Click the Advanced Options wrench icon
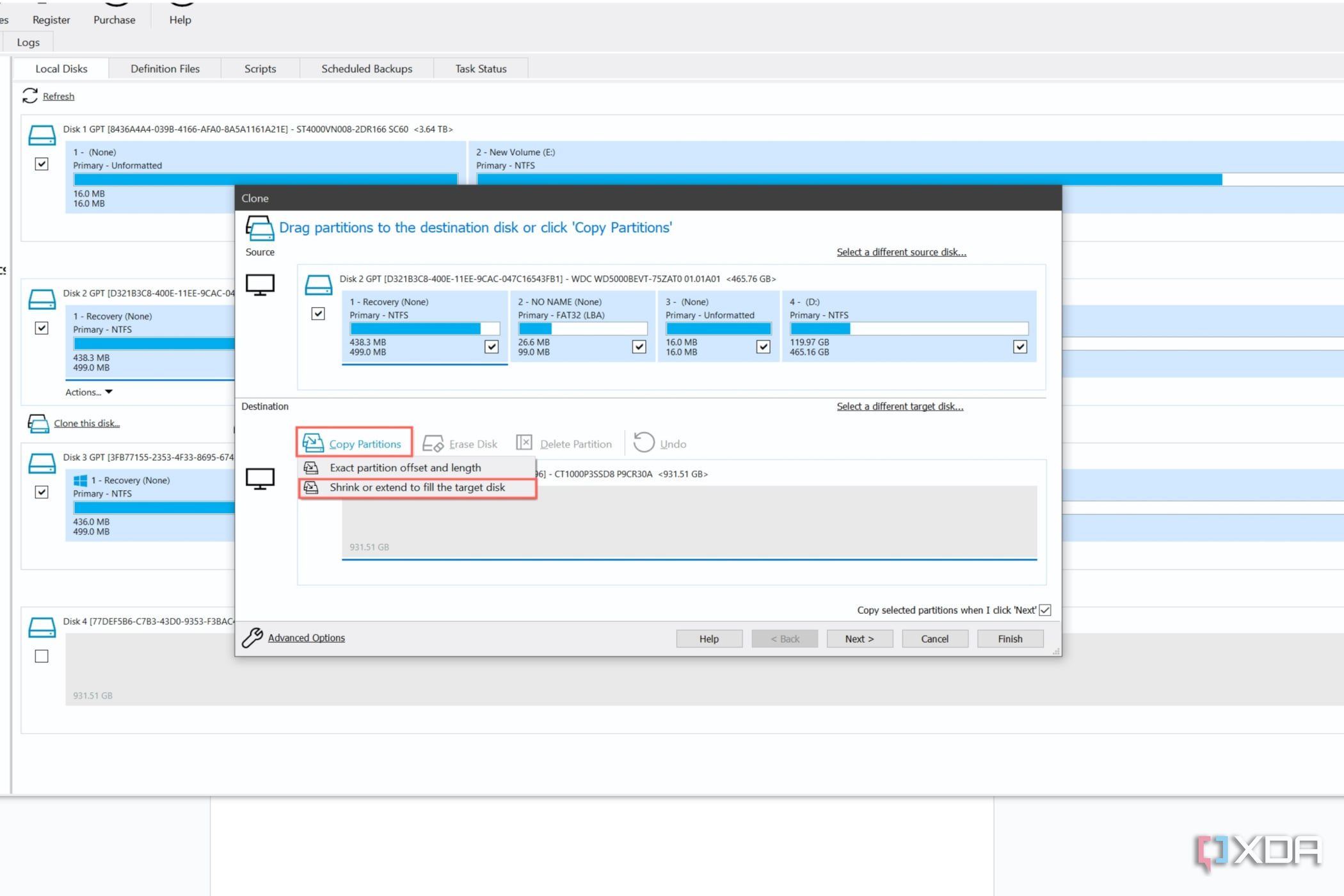Screen dimensions: 1344x896 point(252,637)
